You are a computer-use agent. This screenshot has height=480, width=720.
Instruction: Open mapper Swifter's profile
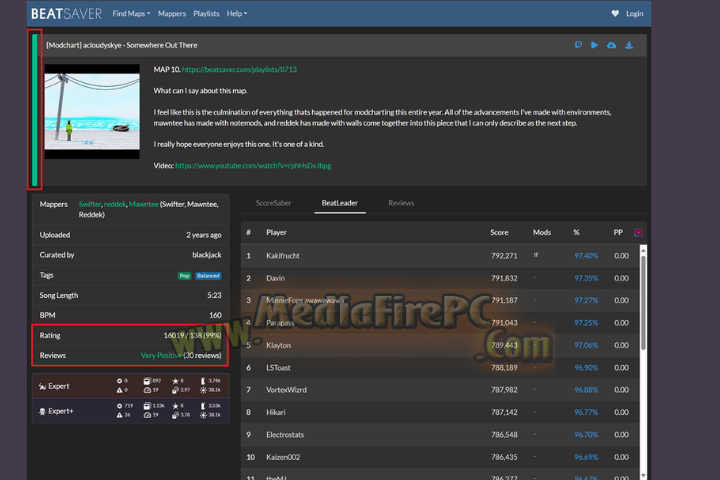(90, 204)
